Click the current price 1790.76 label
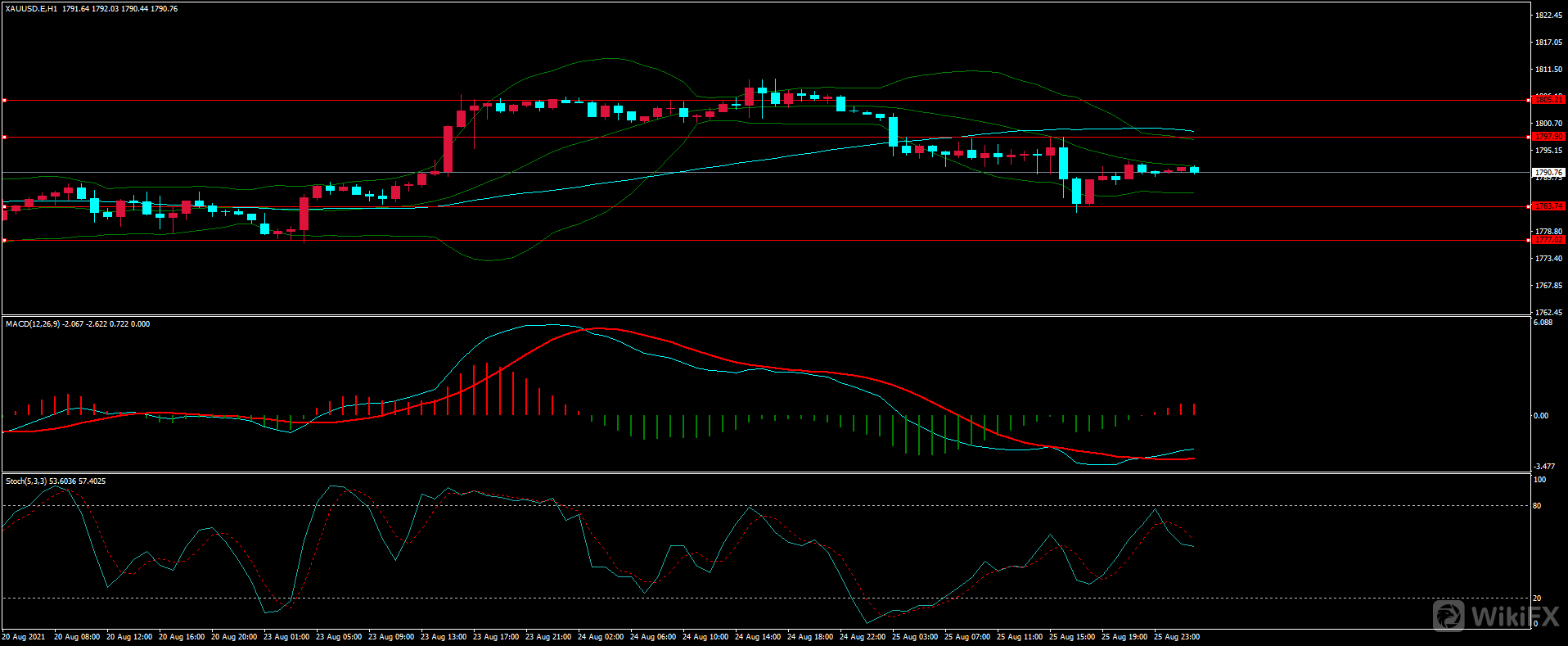This screenshot has width=1568, height=646. (x=1548, y=173)
